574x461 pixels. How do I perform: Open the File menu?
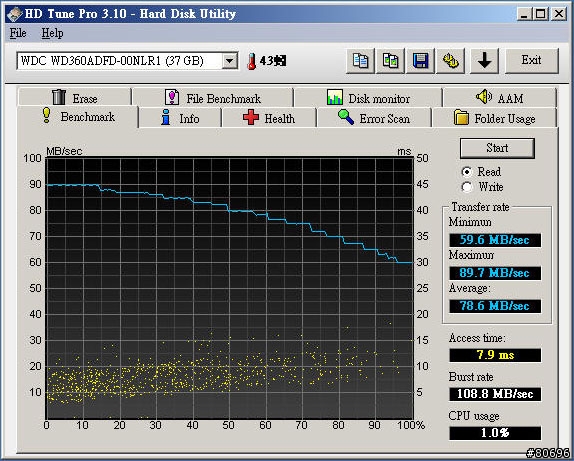click(x=18, y=33)
